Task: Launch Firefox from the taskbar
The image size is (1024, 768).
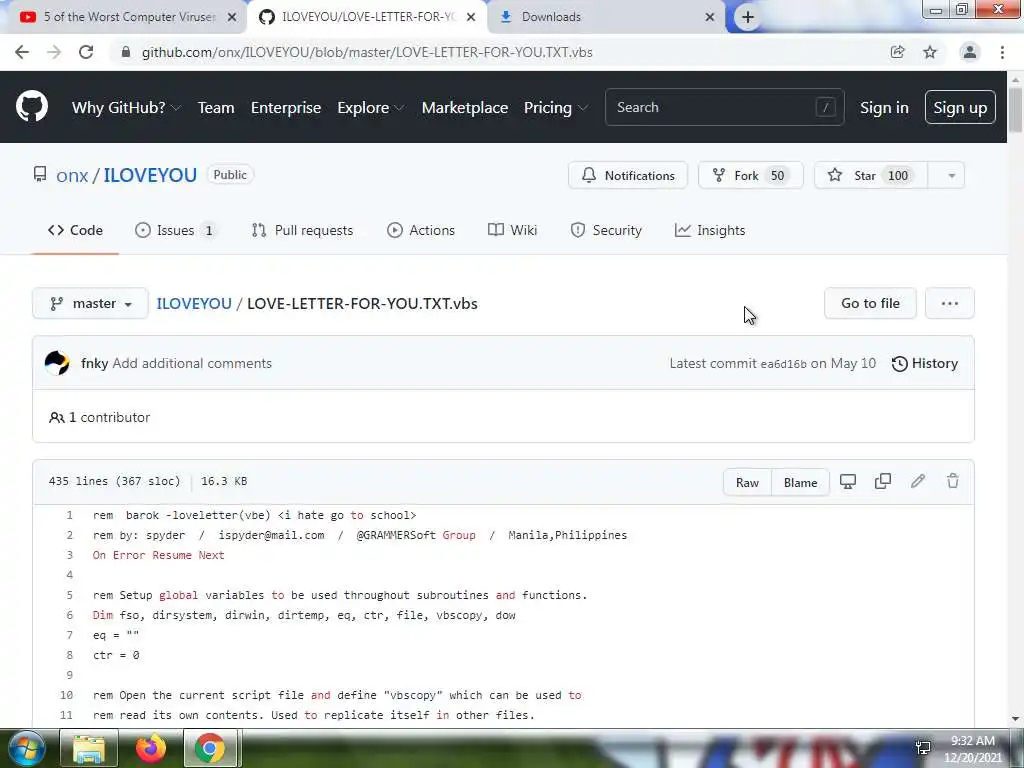Action: click(x=151, y=748)
